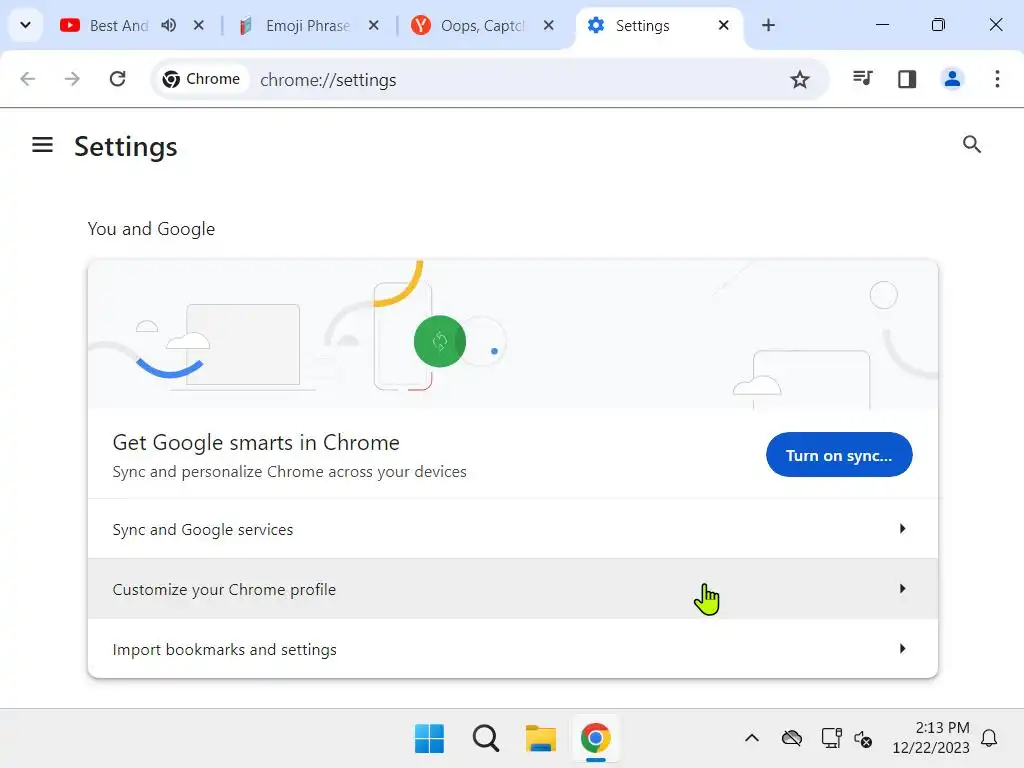Open the clock showing 2:13 PM
Image resolution: width=1024 pixels, height=768 pixels.
pos(931,738)
